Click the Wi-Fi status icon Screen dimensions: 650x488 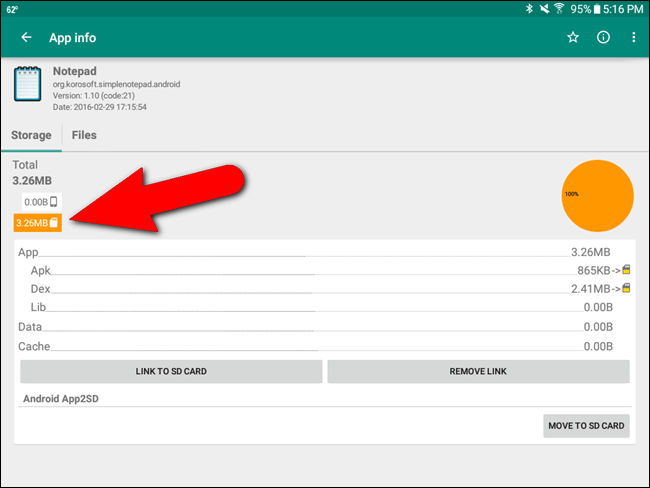(559, 9)
